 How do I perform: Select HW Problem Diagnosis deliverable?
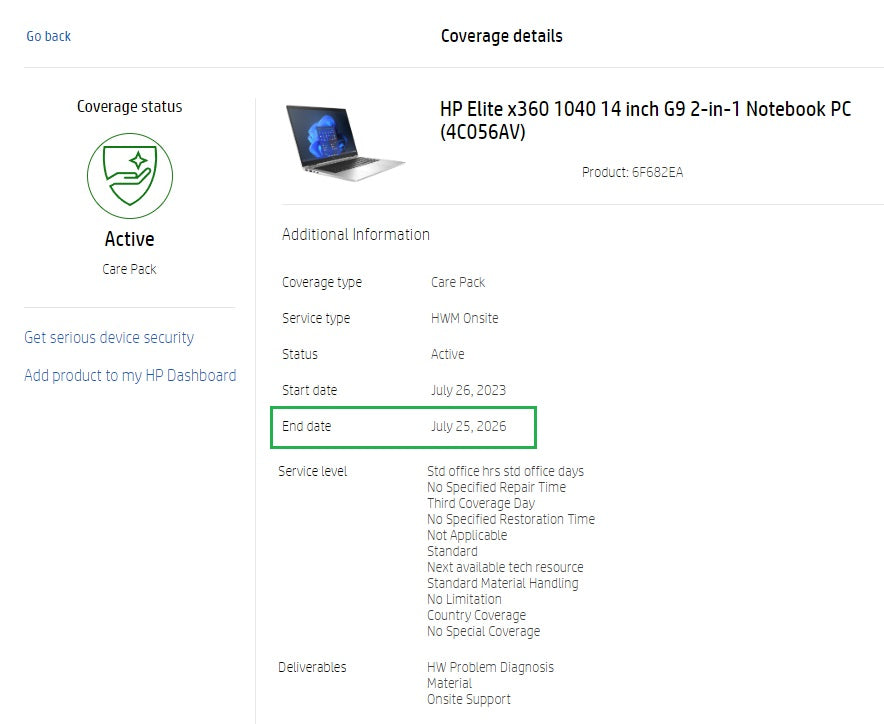click(490, 667)
